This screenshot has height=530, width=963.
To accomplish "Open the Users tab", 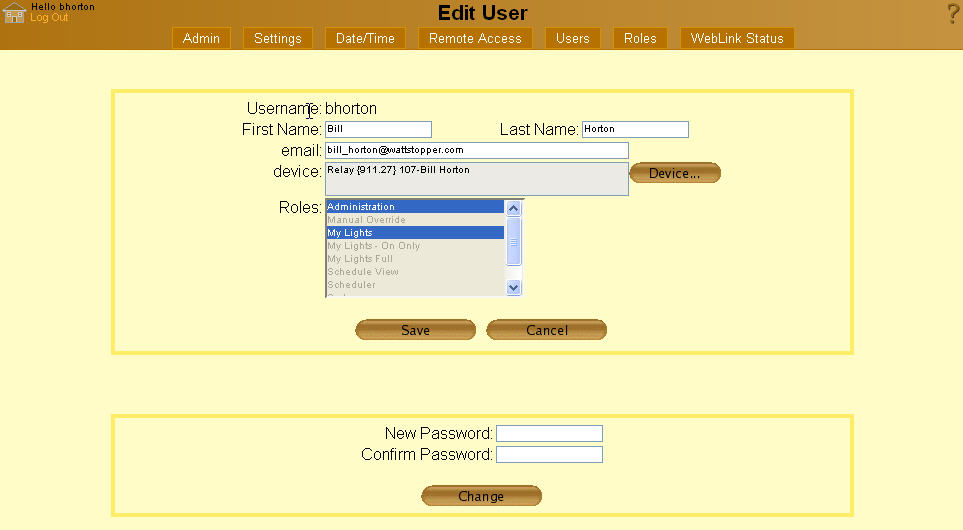I will (x=572, y=38).
